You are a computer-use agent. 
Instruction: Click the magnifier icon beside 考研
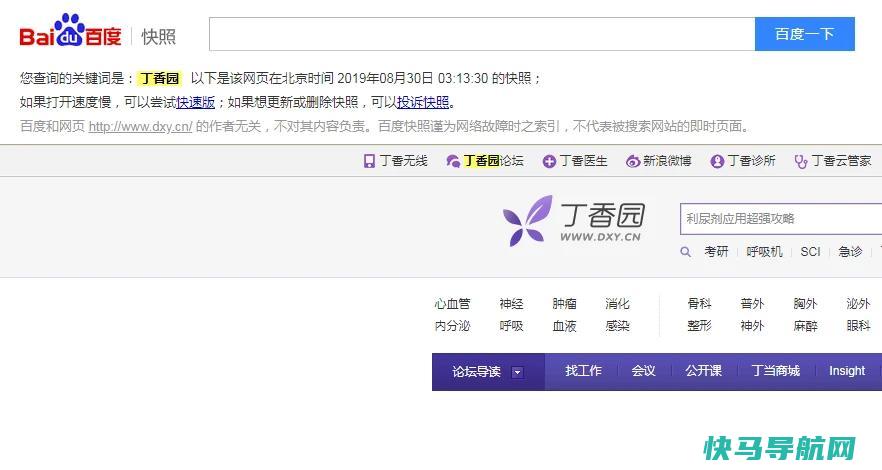[685, 252]
